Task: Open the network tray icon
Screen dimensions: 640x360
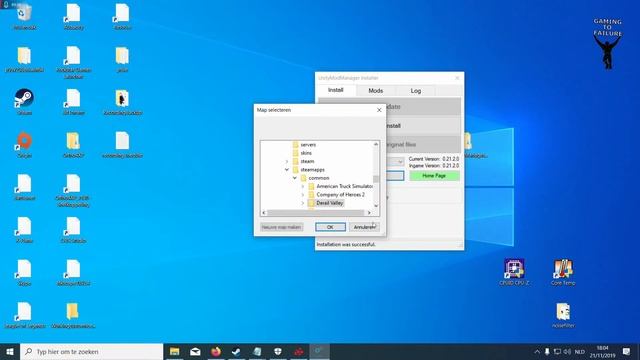Action: [x=557, y=351]
